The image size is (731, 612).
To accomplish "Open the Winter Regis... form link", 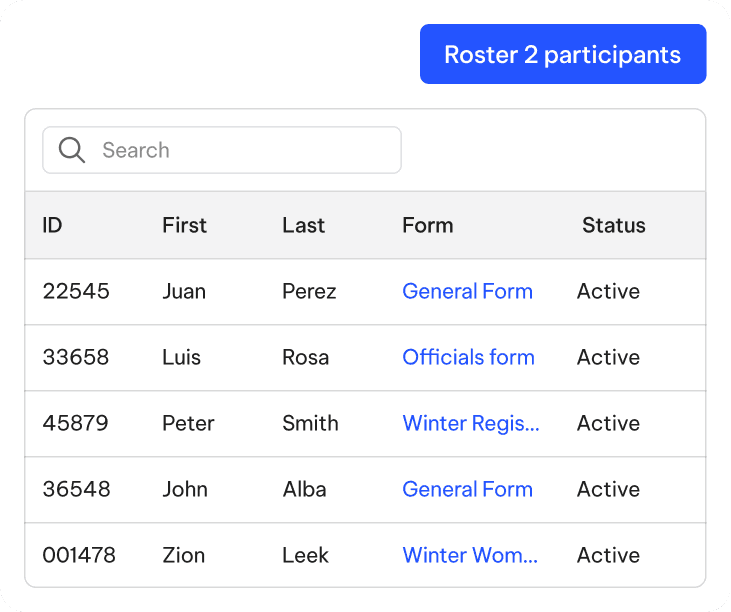I will [470, 424].
